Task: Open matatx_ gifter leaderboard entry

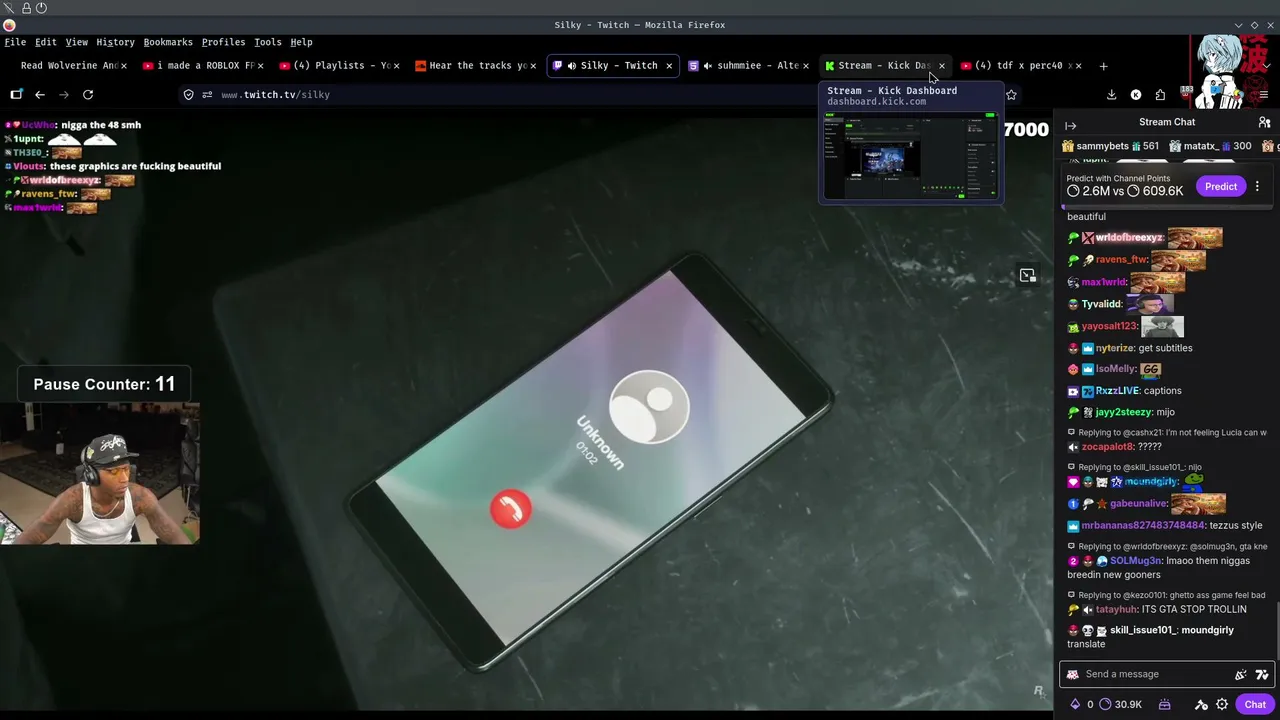Action: click(1210, 146)
